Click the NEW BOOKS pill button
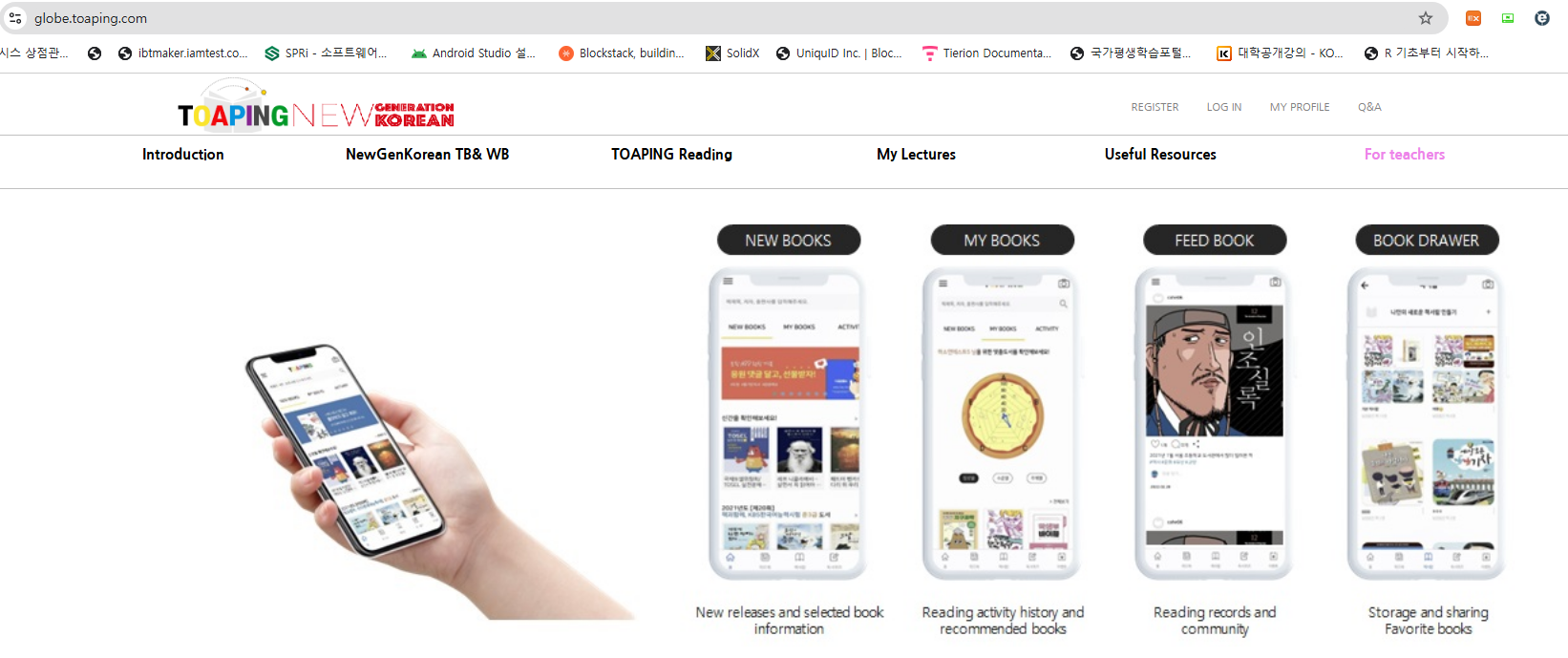The image size is (1568, 658). click(x=789, y=241)
